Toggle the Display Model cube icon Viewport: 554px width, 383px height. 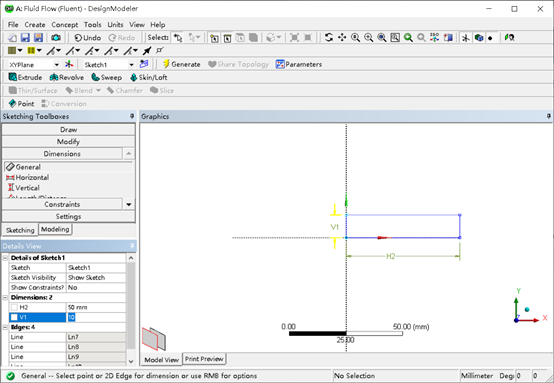click(x=479, y=38)
